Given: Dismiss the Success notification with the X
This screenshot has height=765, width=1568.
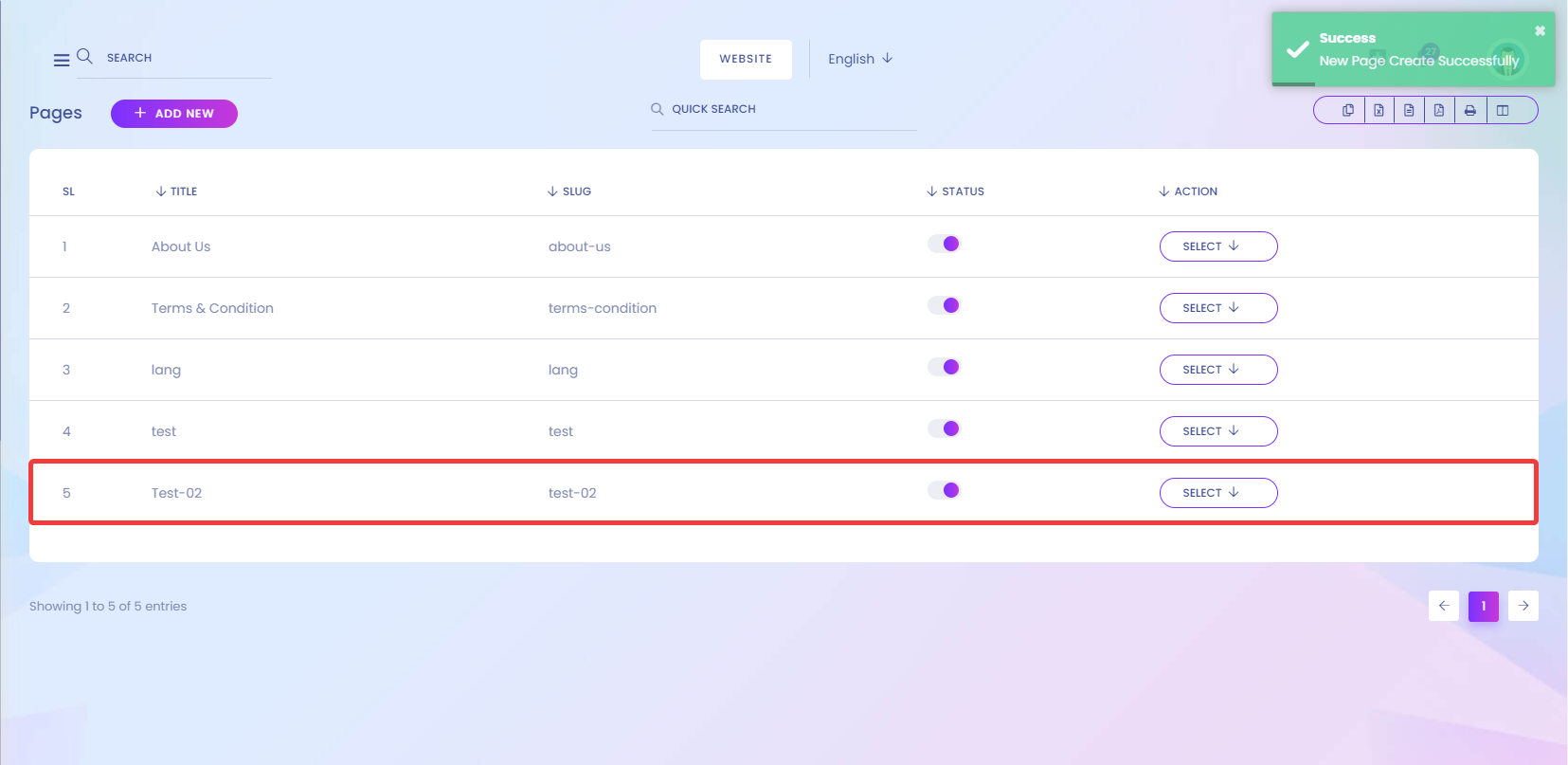Looking at the screenshot, I should point(1540,31).
